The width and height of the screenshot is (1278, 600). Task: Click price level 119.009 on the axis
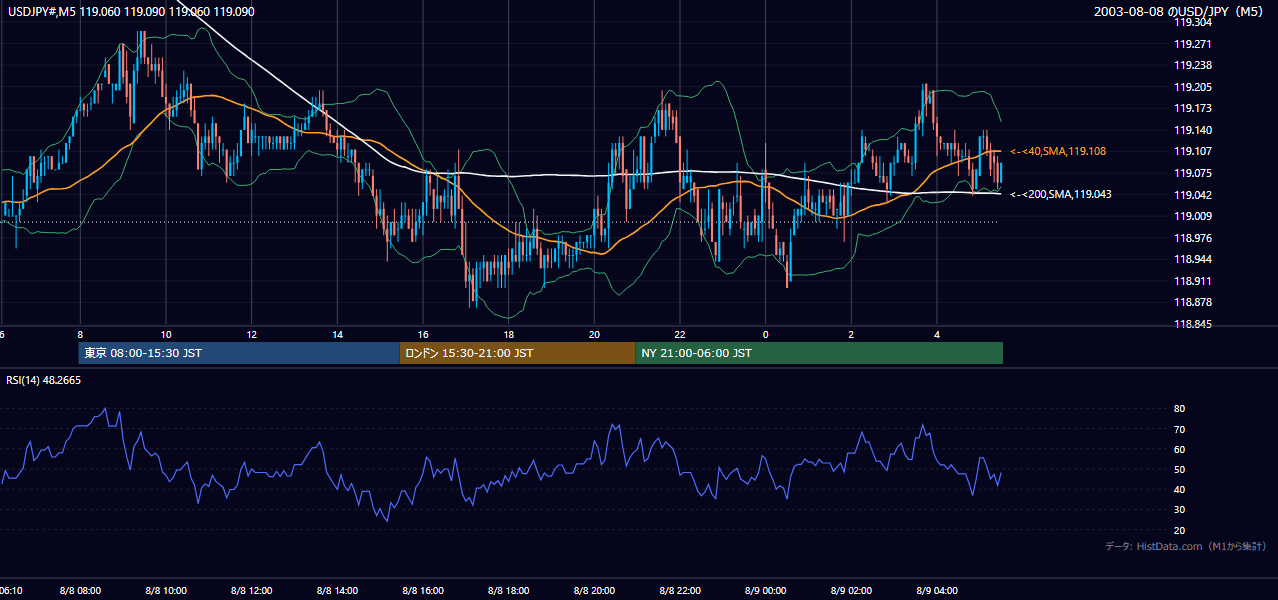(x=1192, y=216)
